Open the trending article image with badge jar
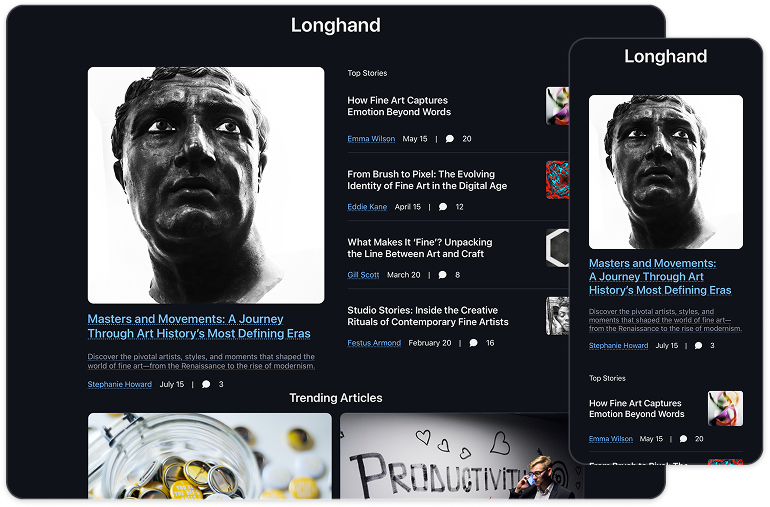The width and height of the screenshot is (770, 507). coord(210,456)
